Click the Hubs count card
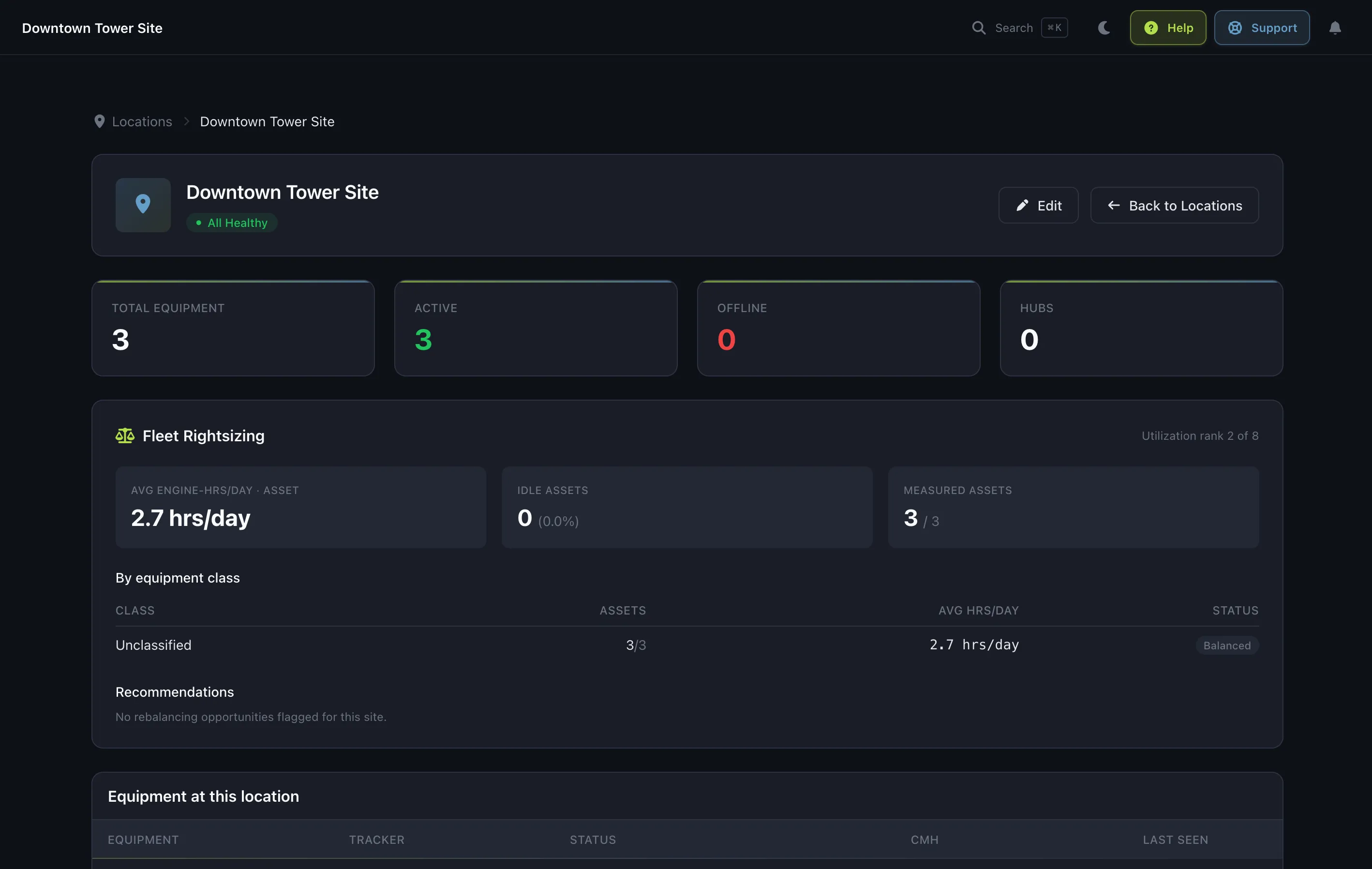 click(x=1141, y=328)
